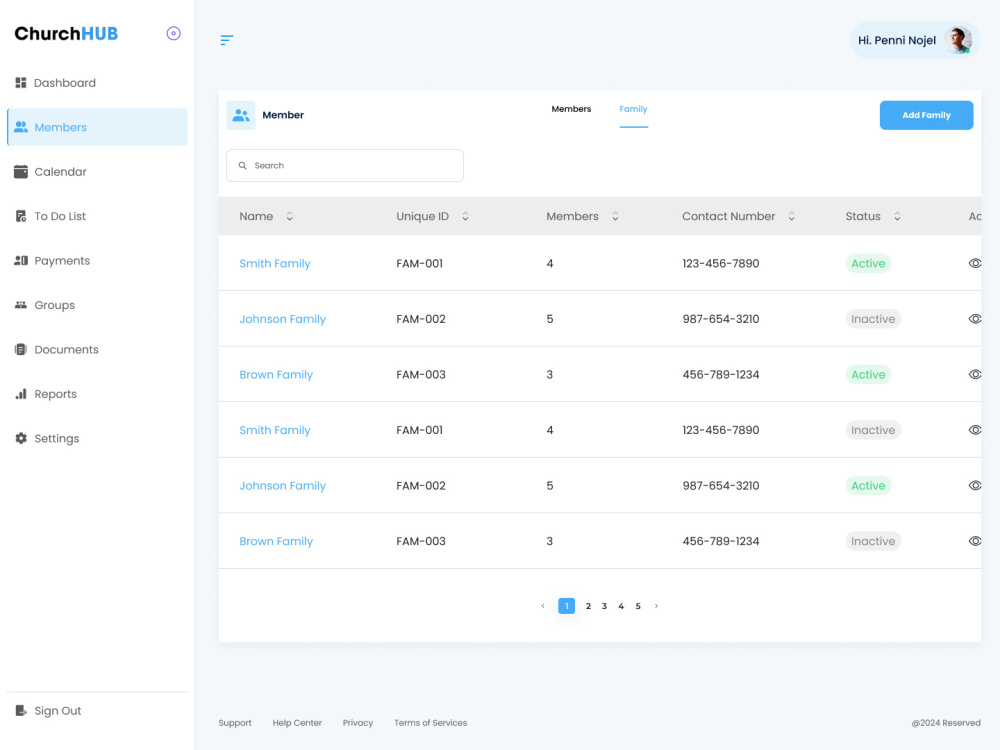Viewport: 1000px width, 750px height.
Task: Click the Calendar icon in sidebar
Action: (21, 172)
